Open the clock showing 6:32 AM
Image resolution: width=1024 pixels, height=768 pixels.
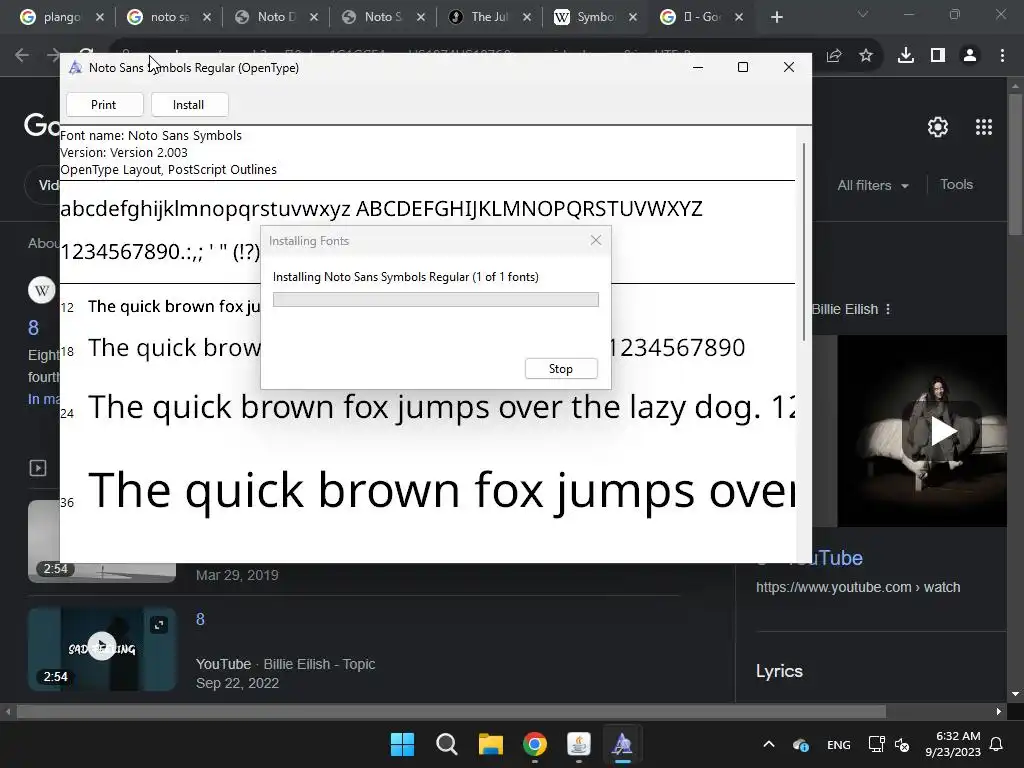953,744
